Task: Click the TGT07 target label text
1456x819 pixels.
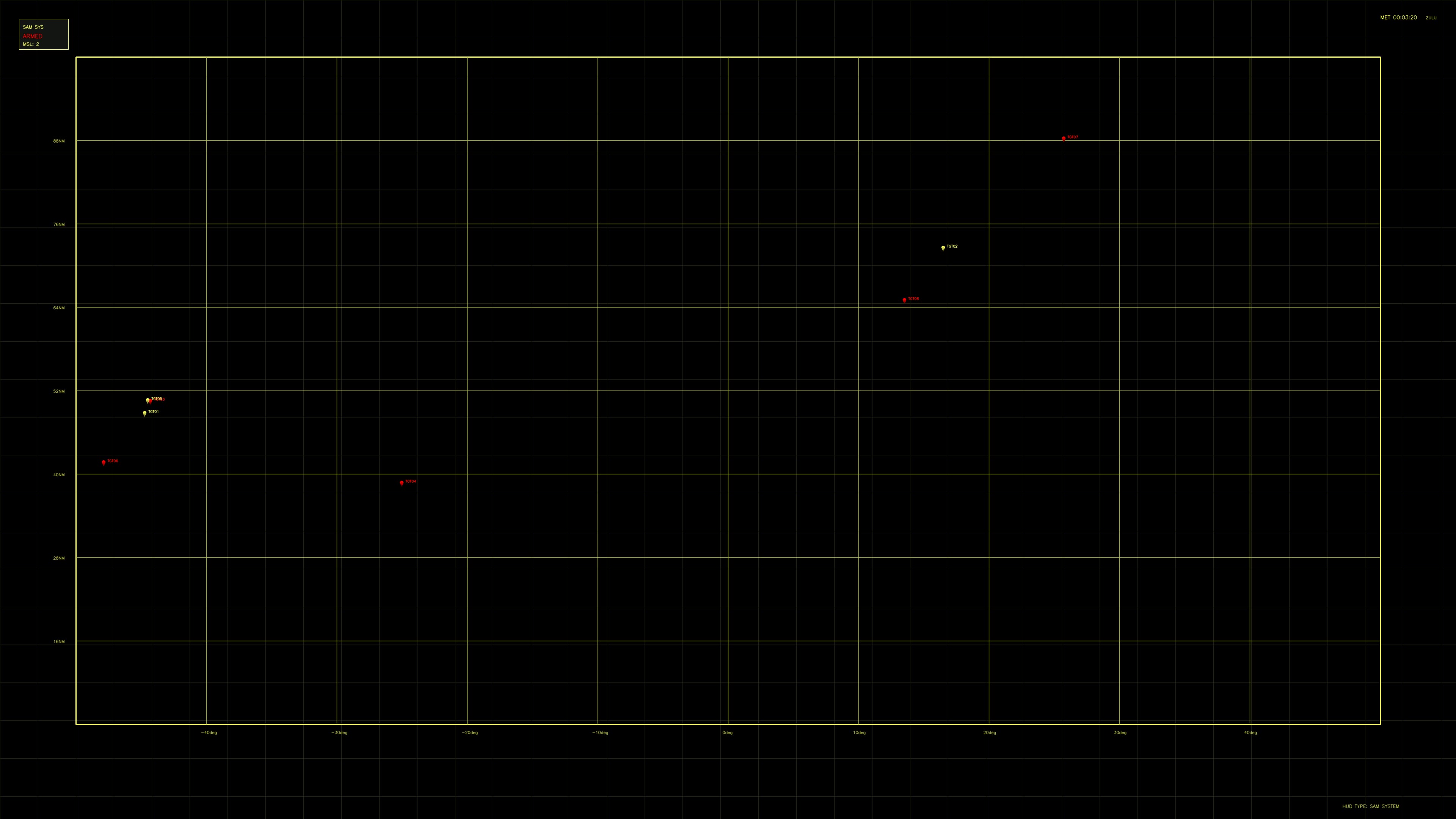Action: (x=1073, y=137)
